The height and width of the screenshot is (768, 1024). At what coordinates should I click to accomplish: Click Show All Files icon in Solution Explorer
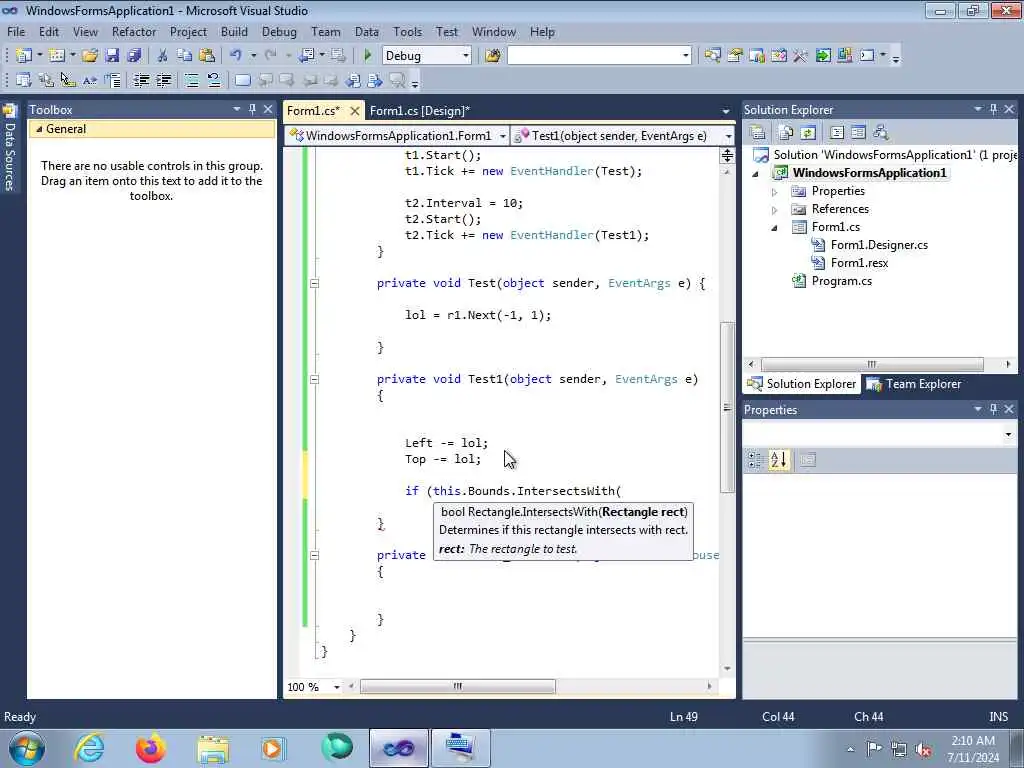(786, 133)
